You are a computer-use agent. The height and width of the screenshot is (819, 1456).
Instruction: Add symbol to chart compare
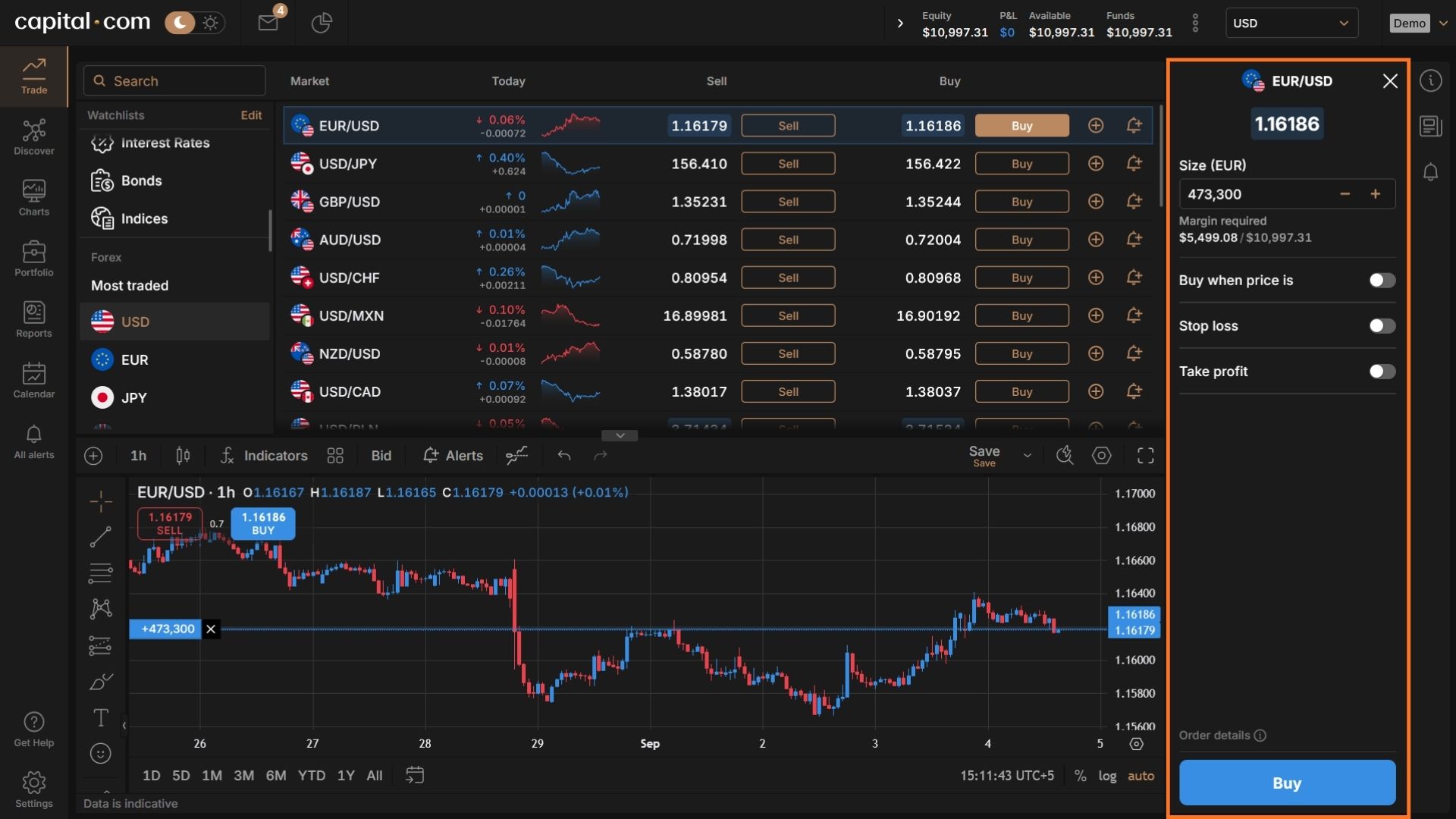point(93,456)
